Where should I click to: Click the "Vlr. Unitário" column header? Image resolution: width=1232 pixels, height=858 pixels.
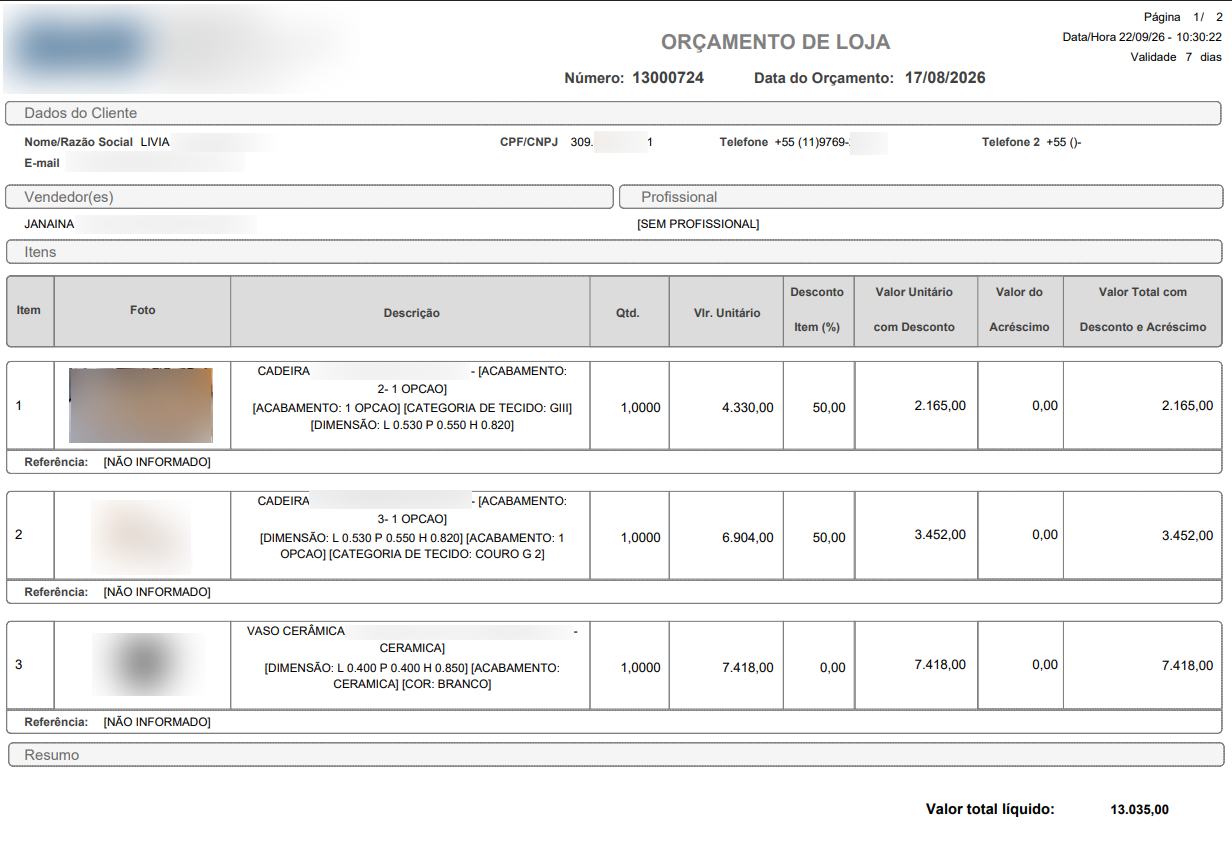[x=727, y=313]
